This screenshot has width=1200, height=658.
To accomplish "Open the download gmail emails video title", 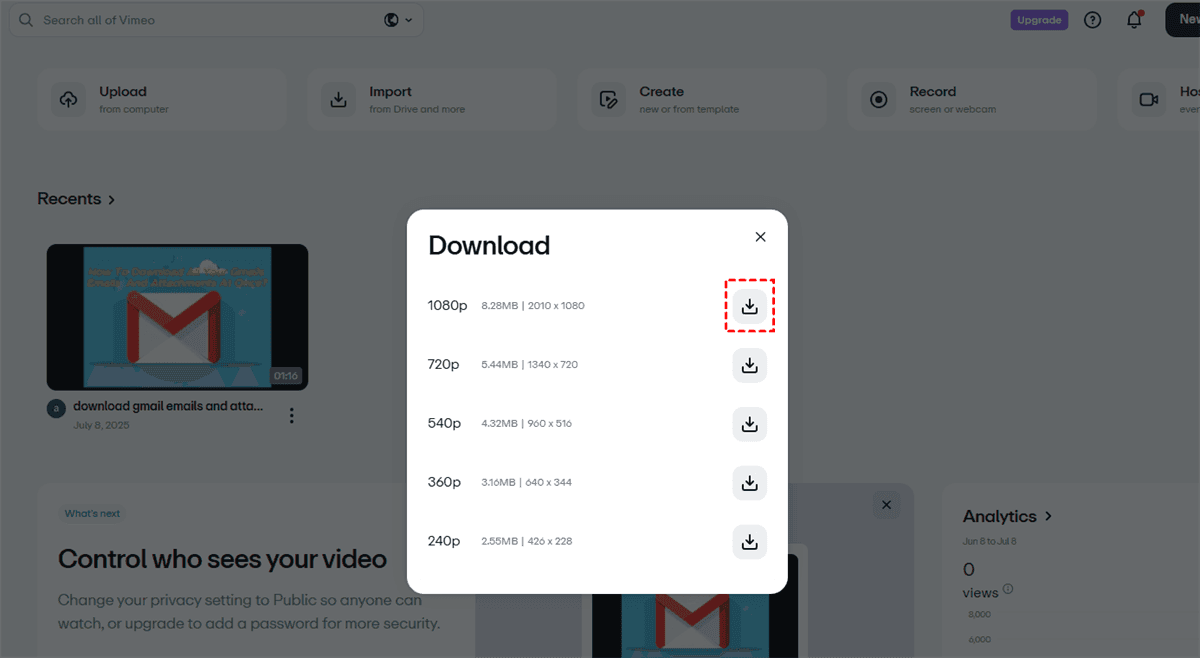I will pos(168,406).
